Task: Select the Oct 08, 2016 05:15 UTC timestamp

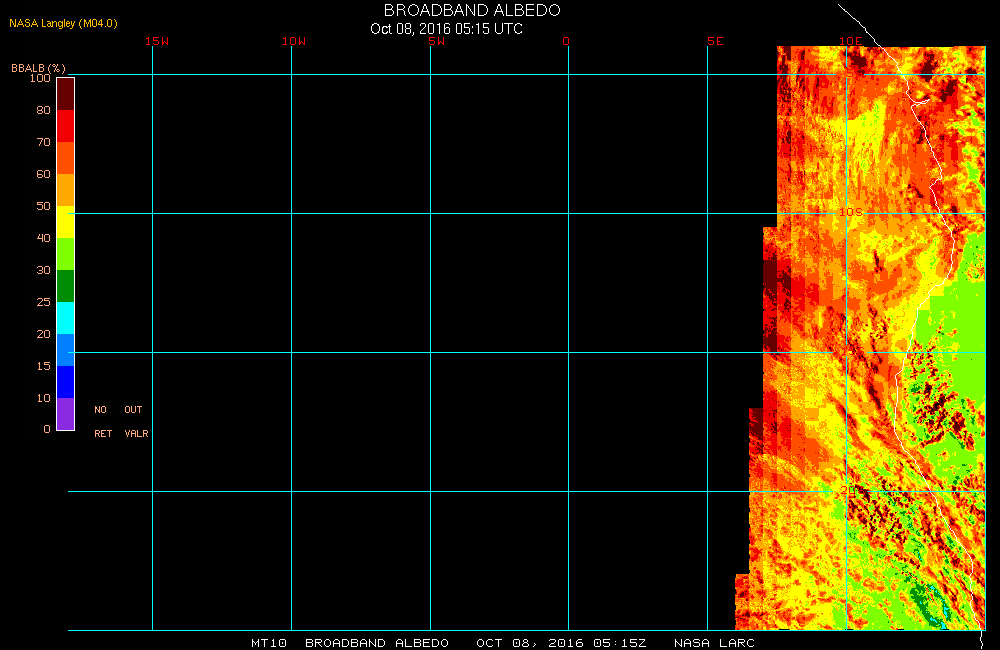Action: [446, 28]
